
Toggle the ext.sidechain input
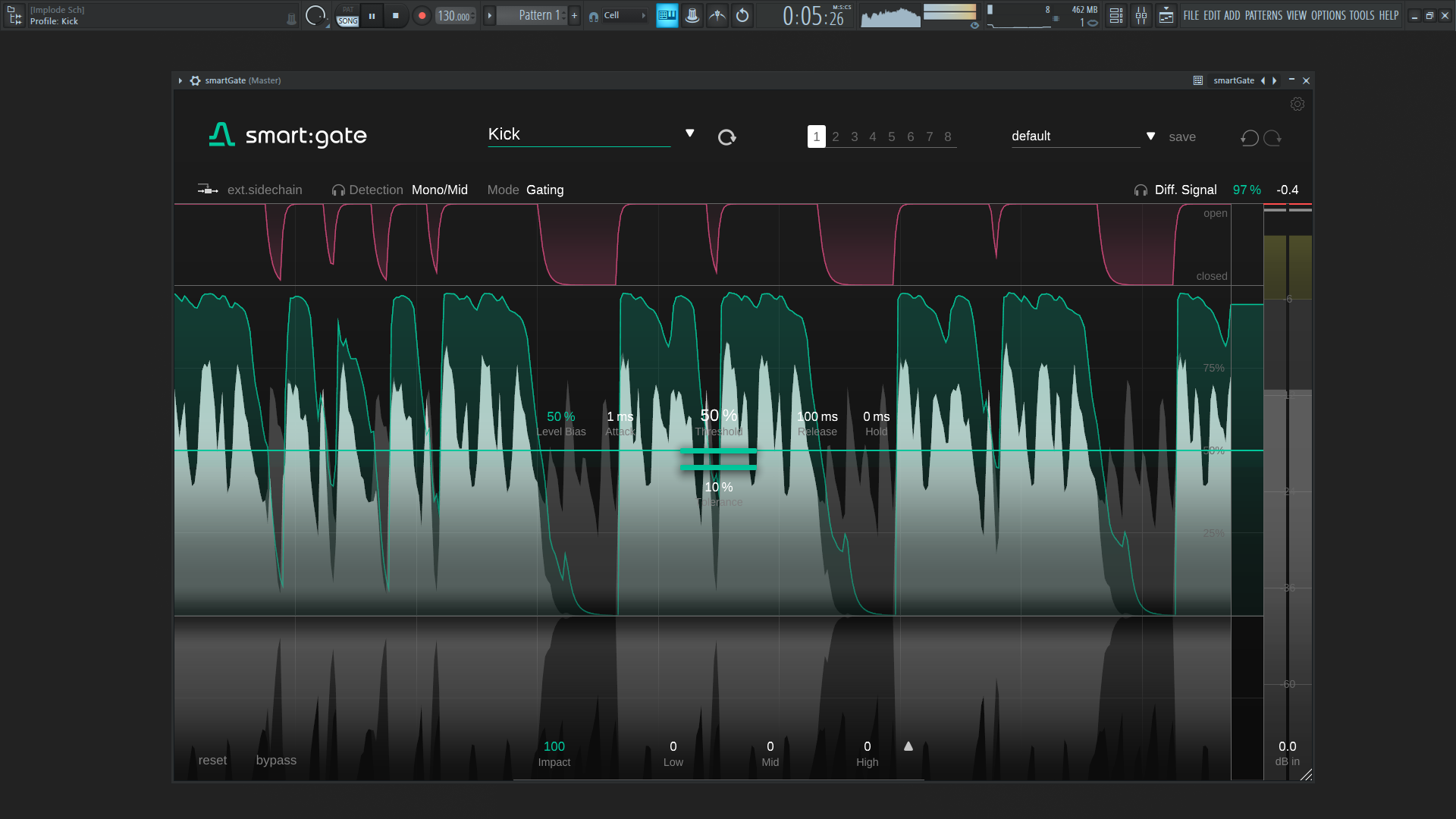249,190
